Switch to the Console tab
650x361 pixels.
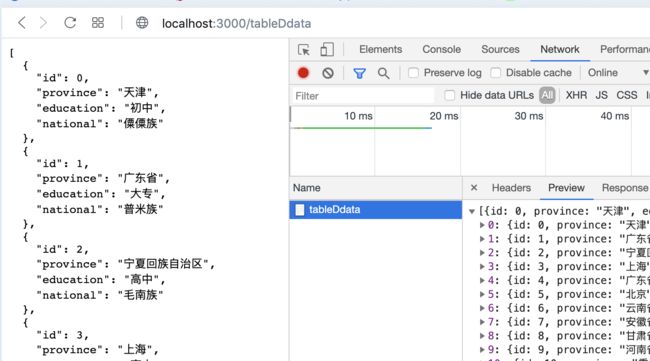pyautogui.click(x=441, y=49)
